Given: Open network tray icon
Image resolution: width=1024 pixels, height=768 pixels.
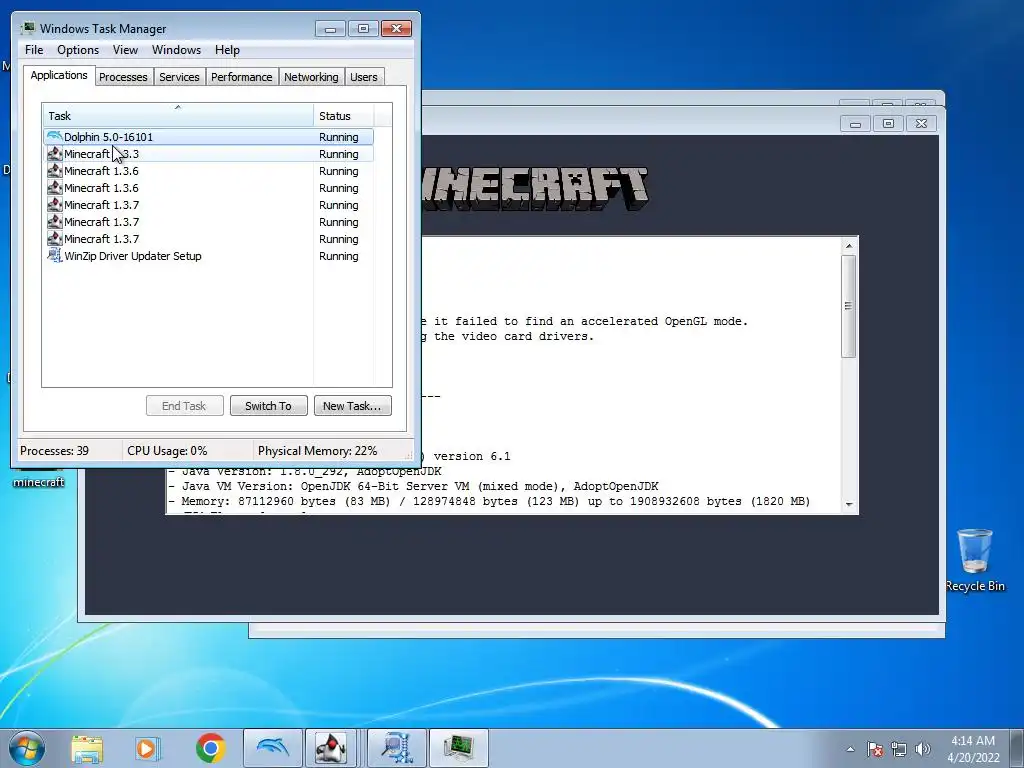Looking at the screenshot, I should pos(899,749).
